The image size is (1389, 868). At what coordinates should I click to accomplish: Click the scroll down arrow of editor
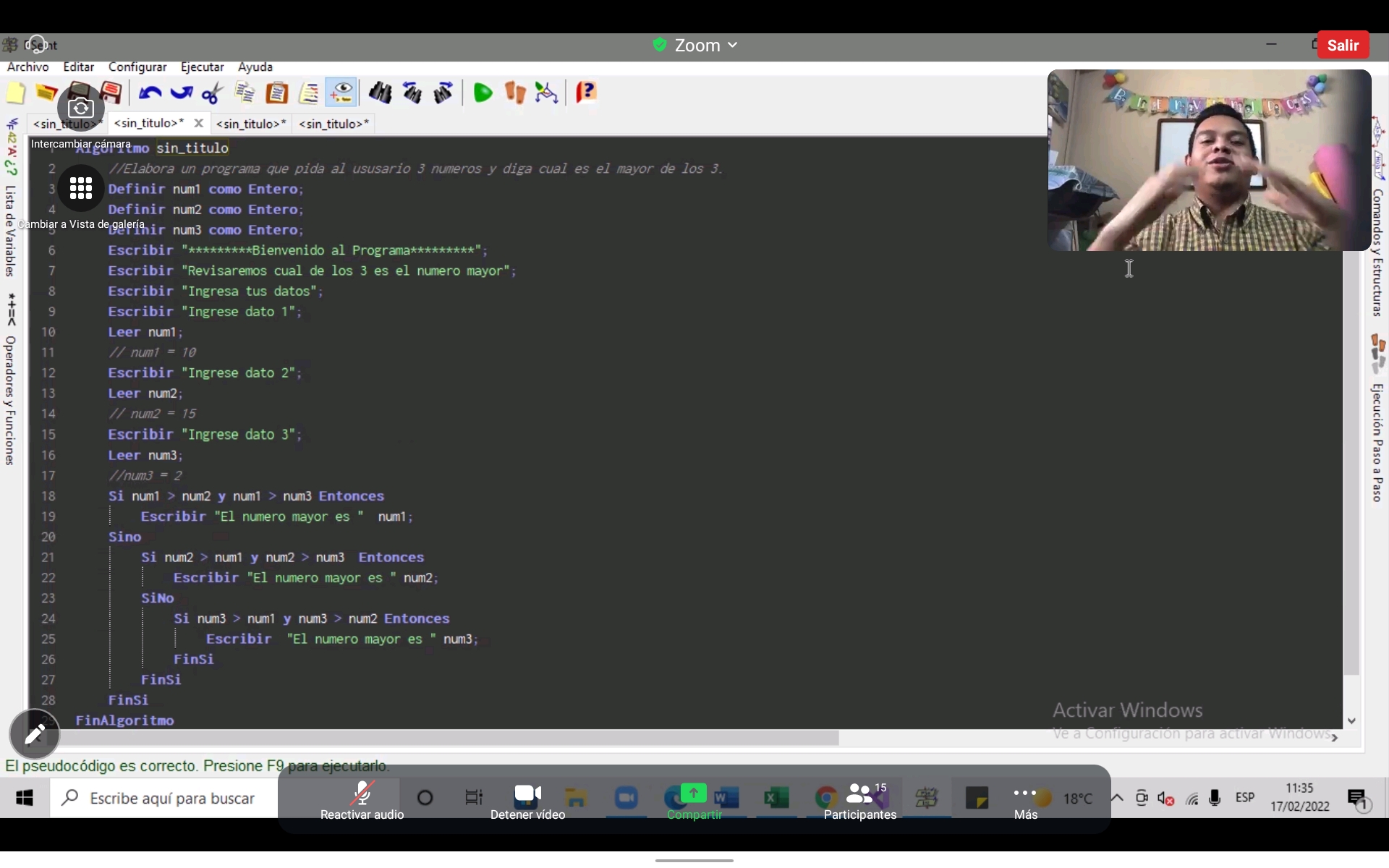(x=1351, y=721)
